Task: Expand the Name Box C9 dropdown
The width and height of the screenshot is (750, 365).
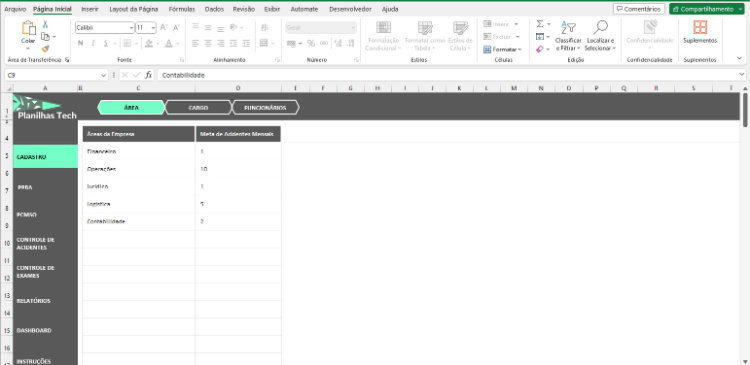Action: pyautogui.click(x=104, y=75)
